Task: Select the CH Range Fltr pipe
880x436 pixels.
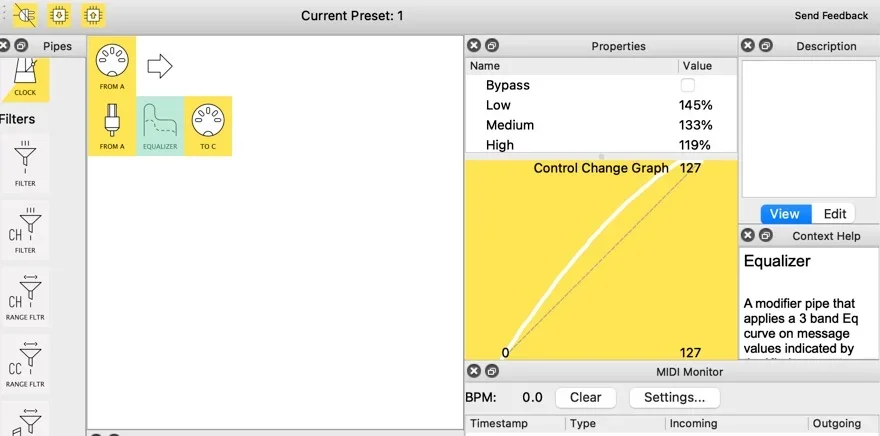Action: coord(25,296)
